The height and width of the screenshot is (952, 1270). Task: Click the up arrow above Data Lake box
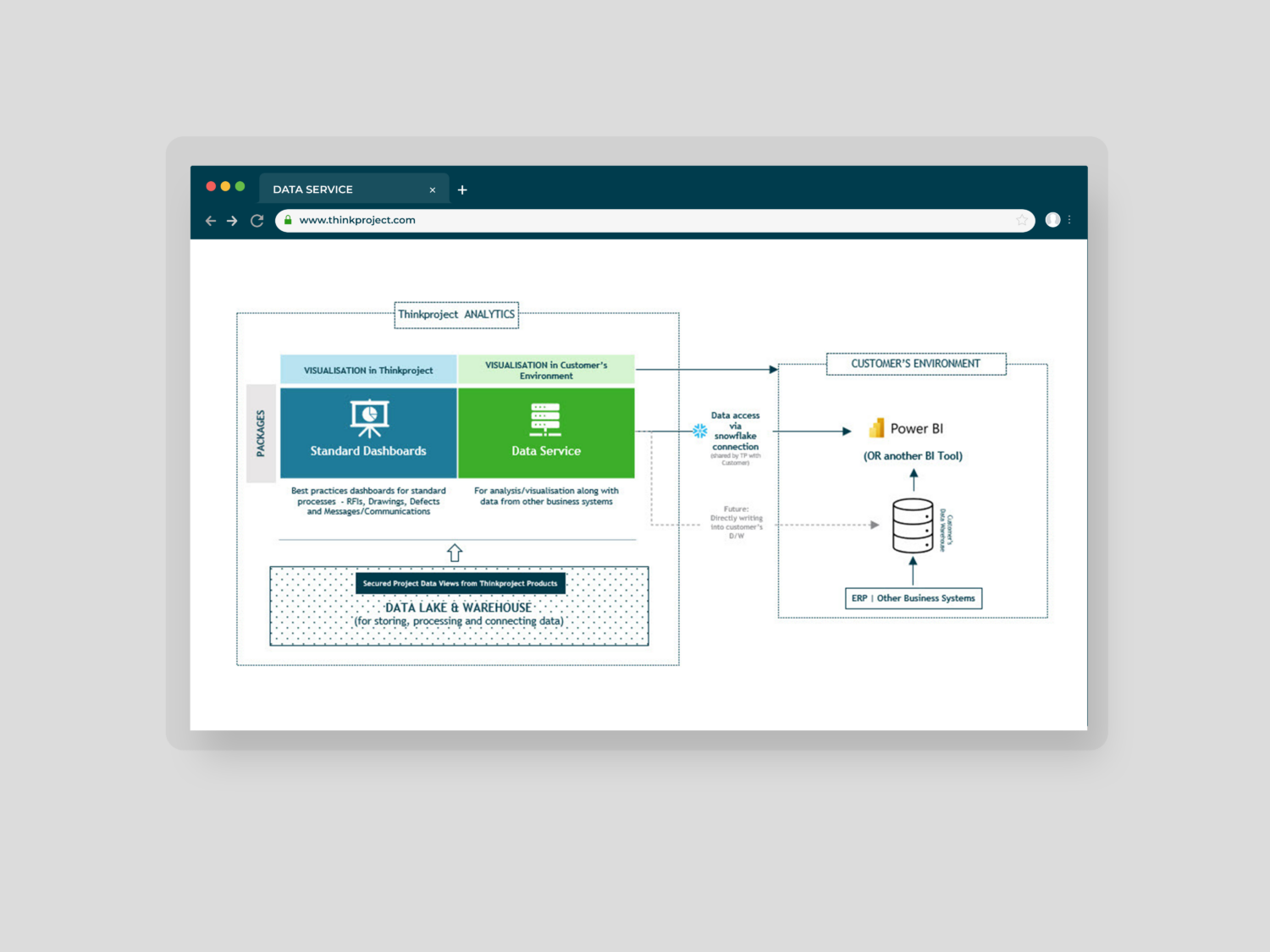(455, 553)
